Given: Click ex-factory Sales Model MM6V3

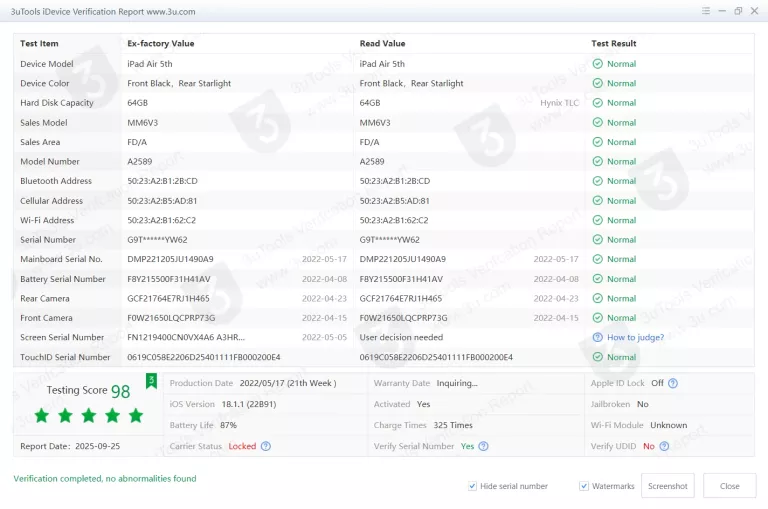Looking at the screenshot, I should pyautogui.click(x=143, y=122).
